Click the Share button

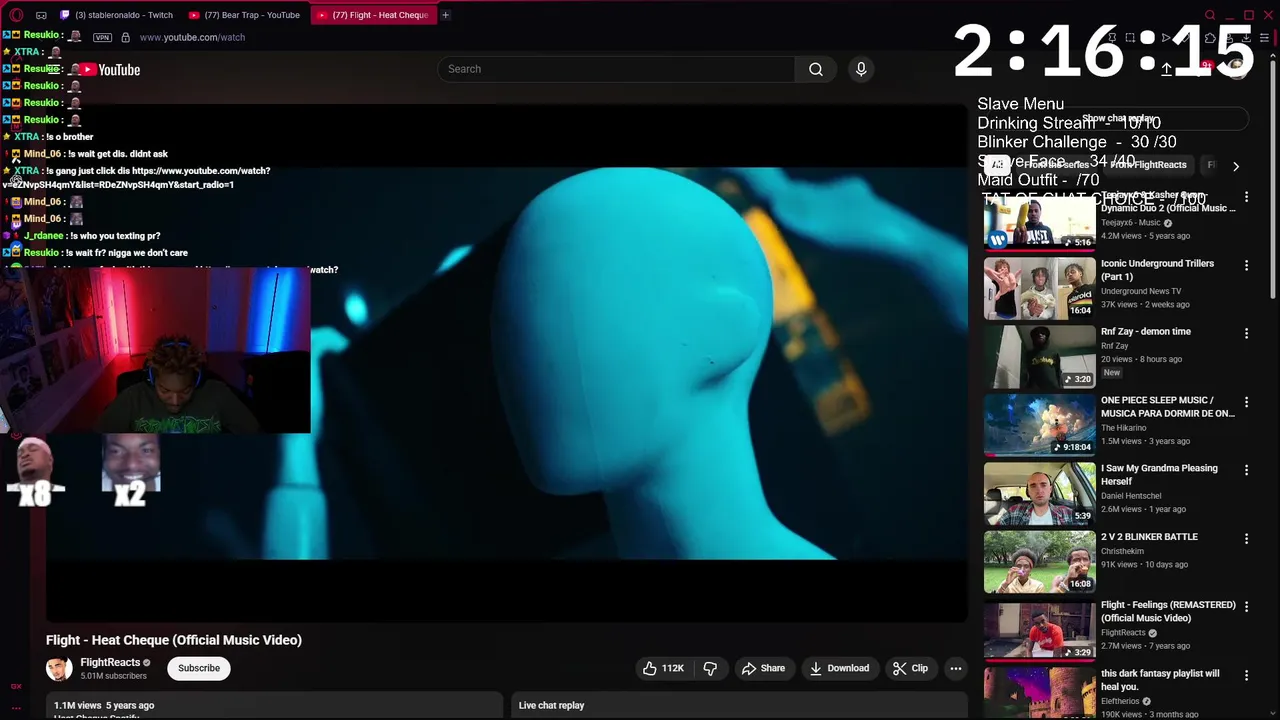[x=762, y=668]
